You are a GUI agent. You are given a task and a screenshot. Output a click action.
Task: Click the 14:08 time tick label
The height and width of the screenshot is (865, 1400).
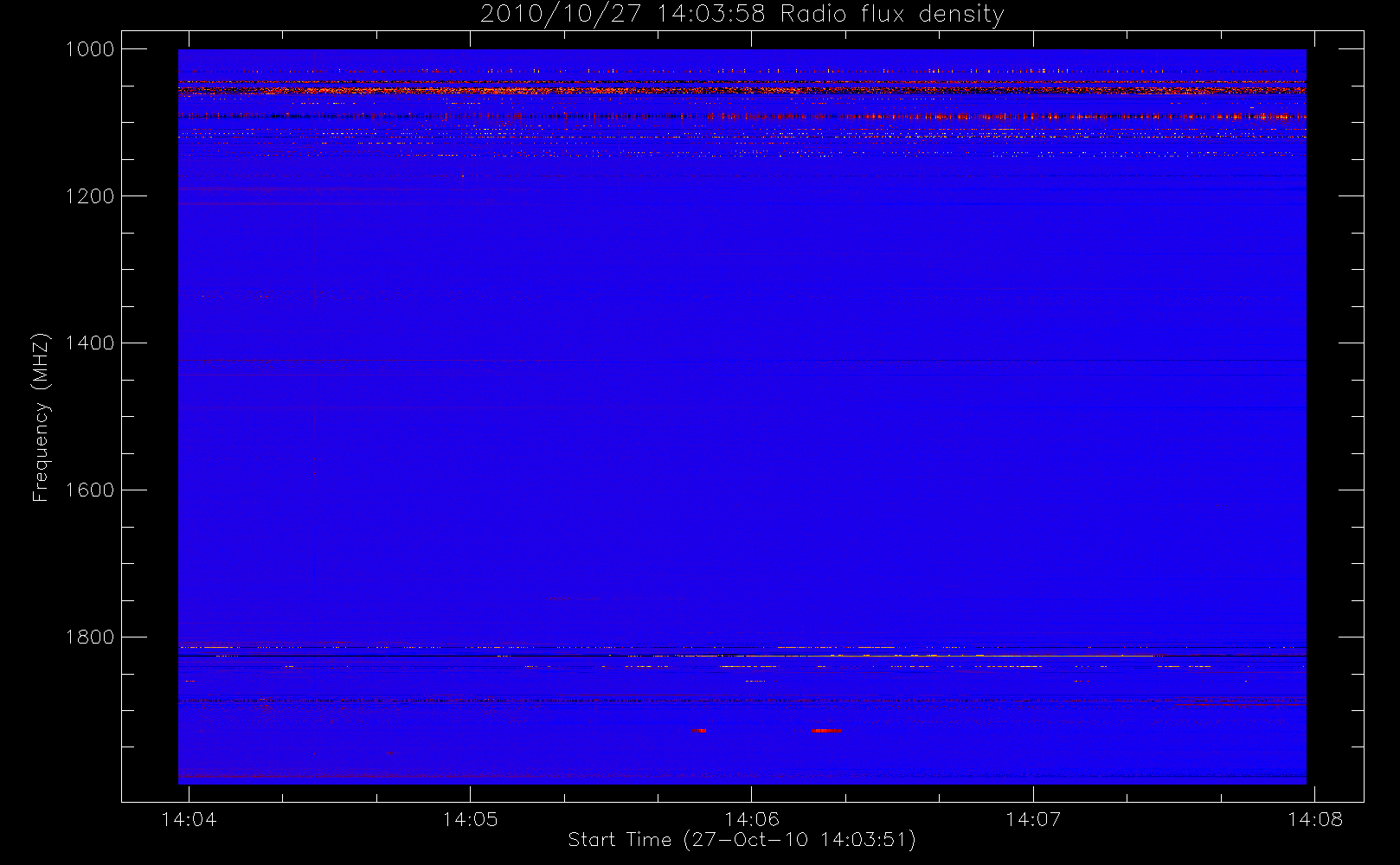[x=1315, y=819]
